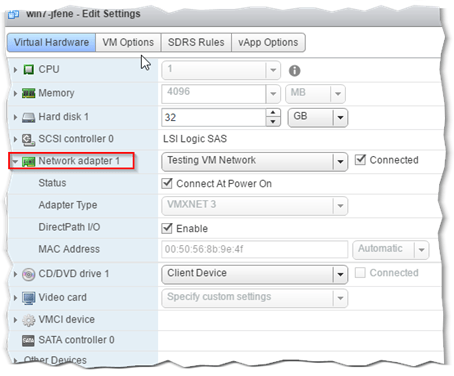Click the SATA controller 0 icon
Viewport: 454px width, 376px height.
pos(29,340)
